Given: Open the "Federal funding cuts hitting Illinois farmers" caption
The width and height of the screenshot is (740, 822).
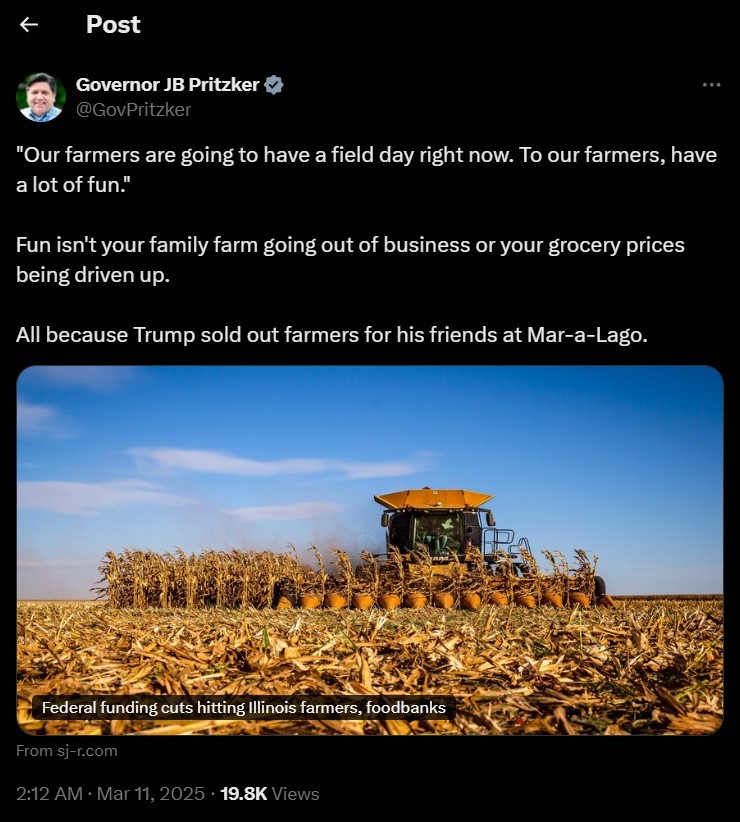Looking at the screenshot, I should click(244, 708).
